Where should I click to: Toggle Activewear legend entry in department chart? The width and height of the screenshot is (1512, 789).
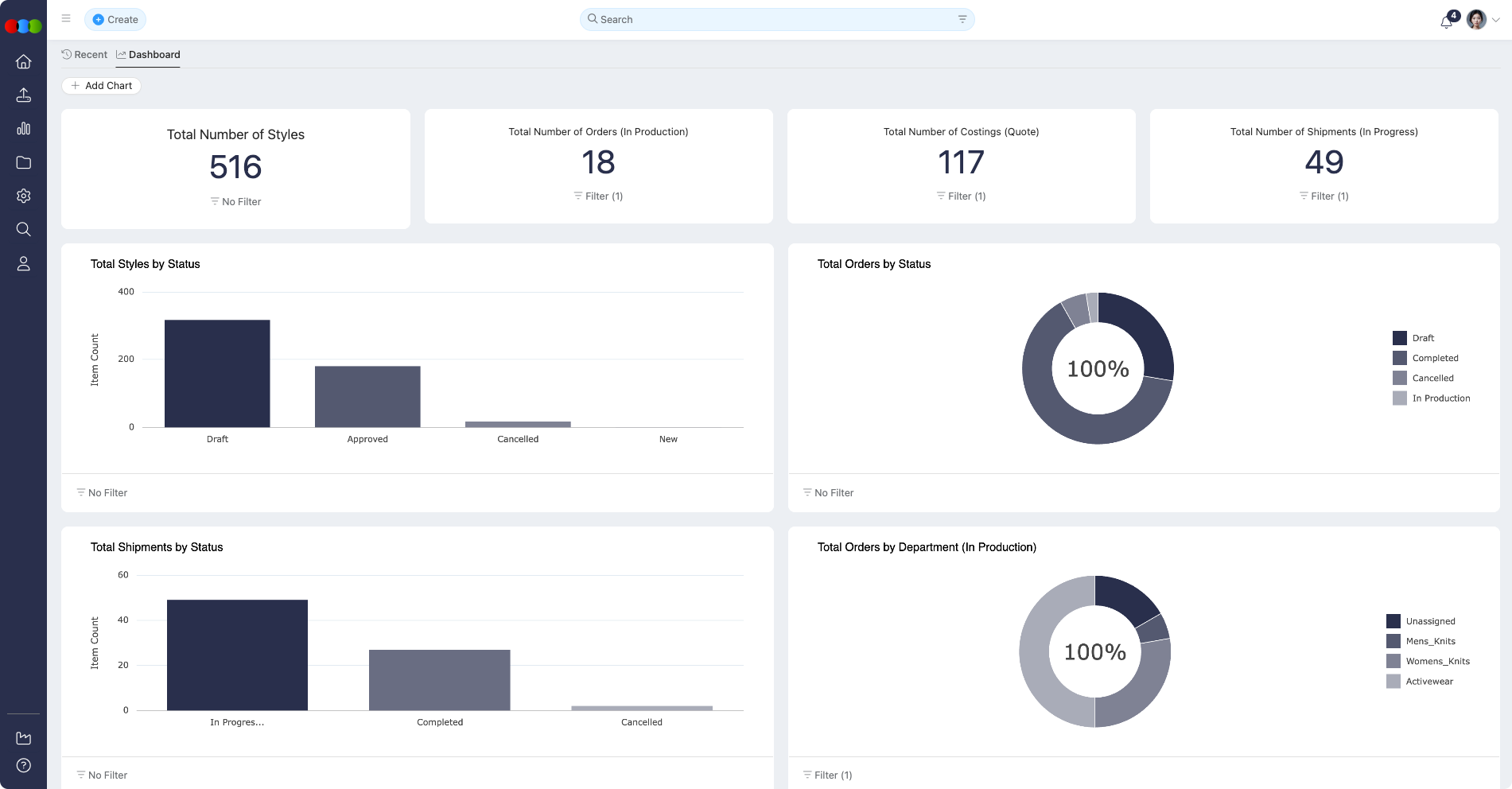pyautogui.click(x=1428, y=682)
